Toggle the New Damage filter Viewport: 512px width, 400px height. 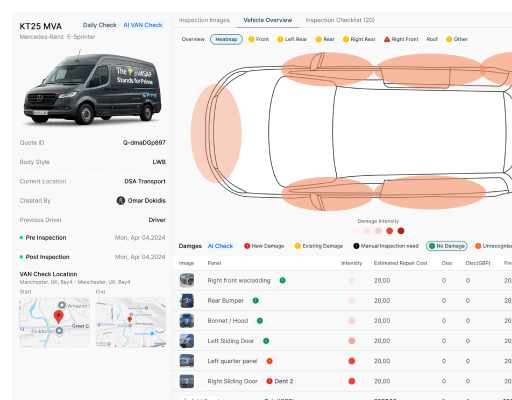click(264, 246)
